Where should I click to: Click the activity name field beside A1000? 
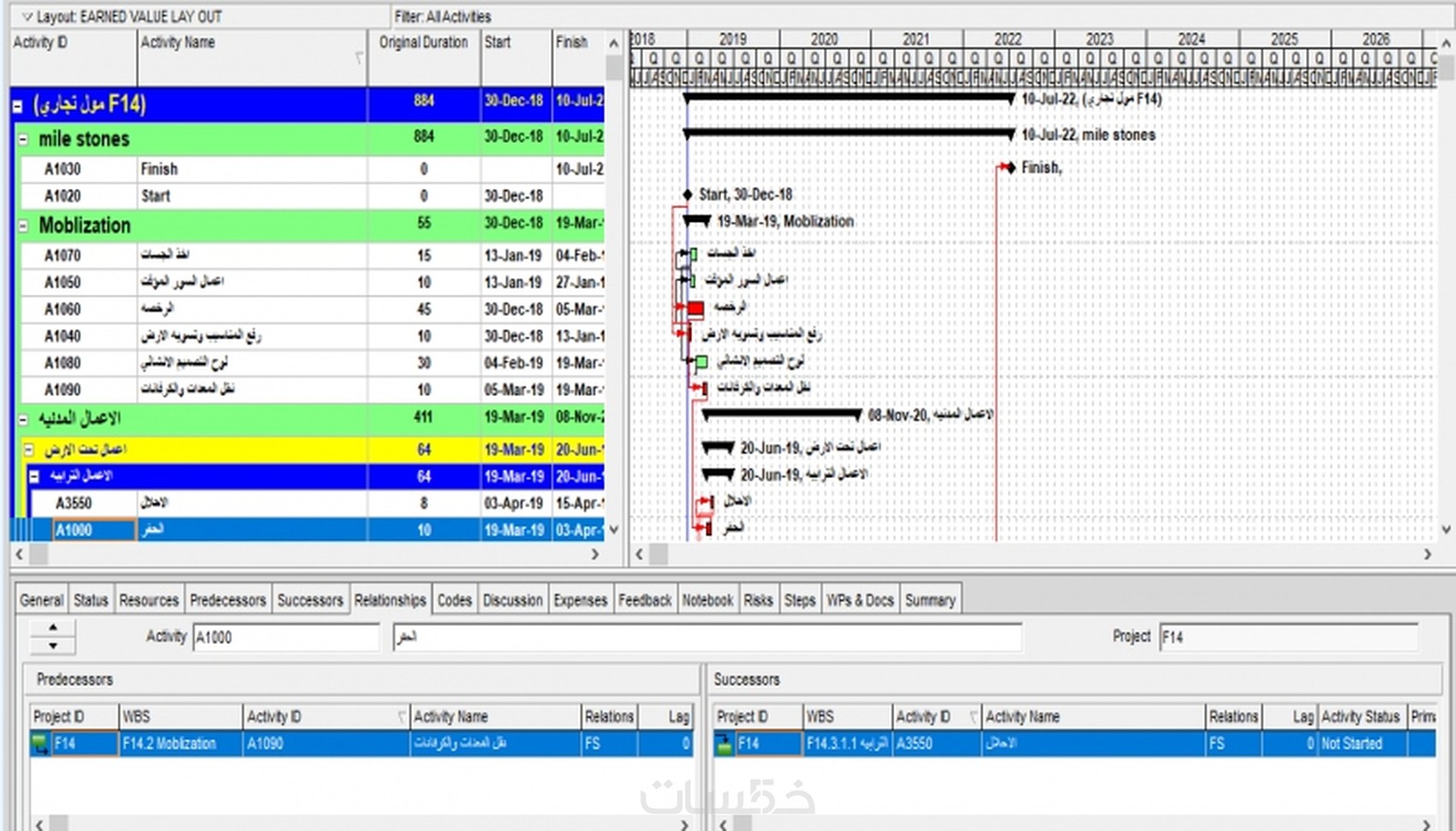tap(707, 637)
